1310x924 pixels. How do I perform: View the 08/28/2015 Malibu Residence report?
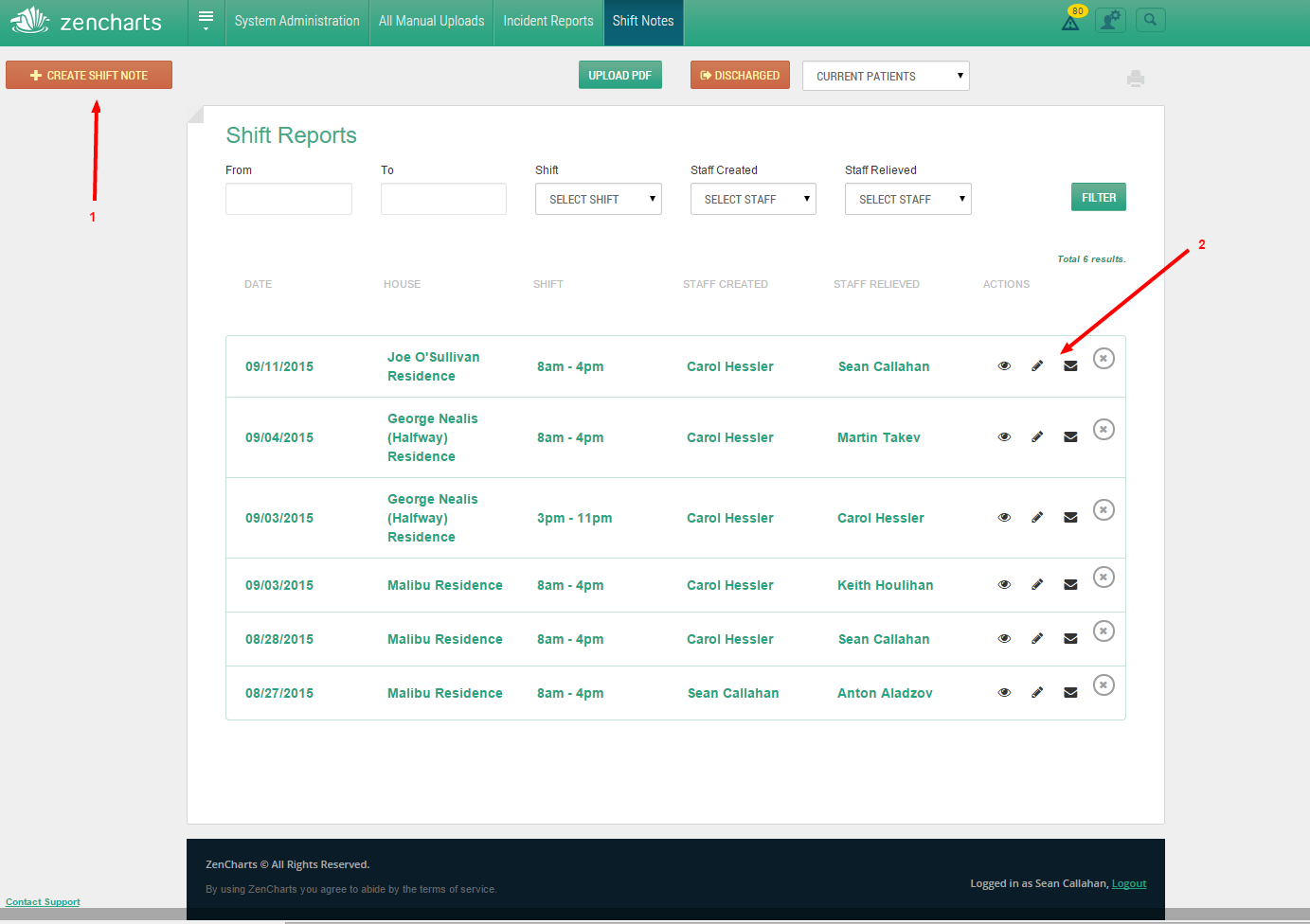(1004, 639)
